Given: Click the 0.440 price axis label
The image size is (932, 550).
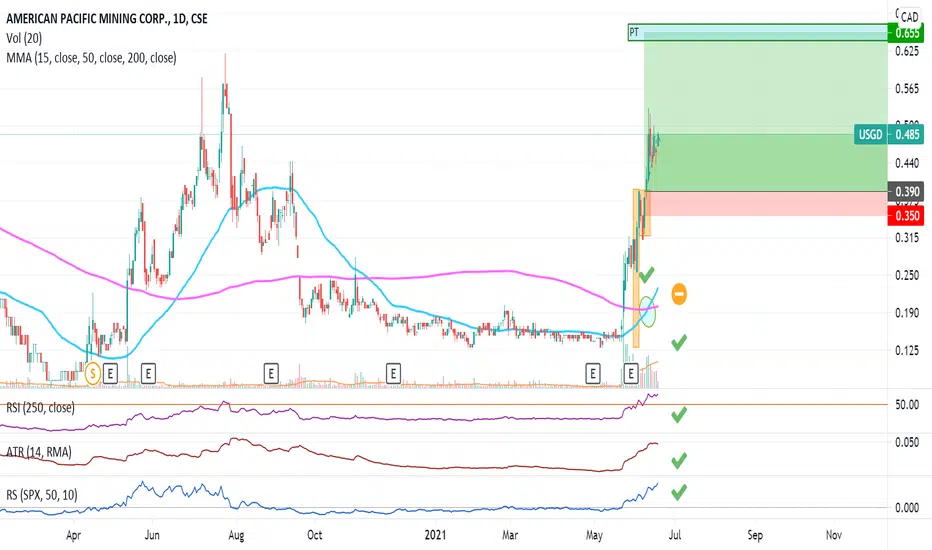Looking at the screenshot, I should click(907, 163).
